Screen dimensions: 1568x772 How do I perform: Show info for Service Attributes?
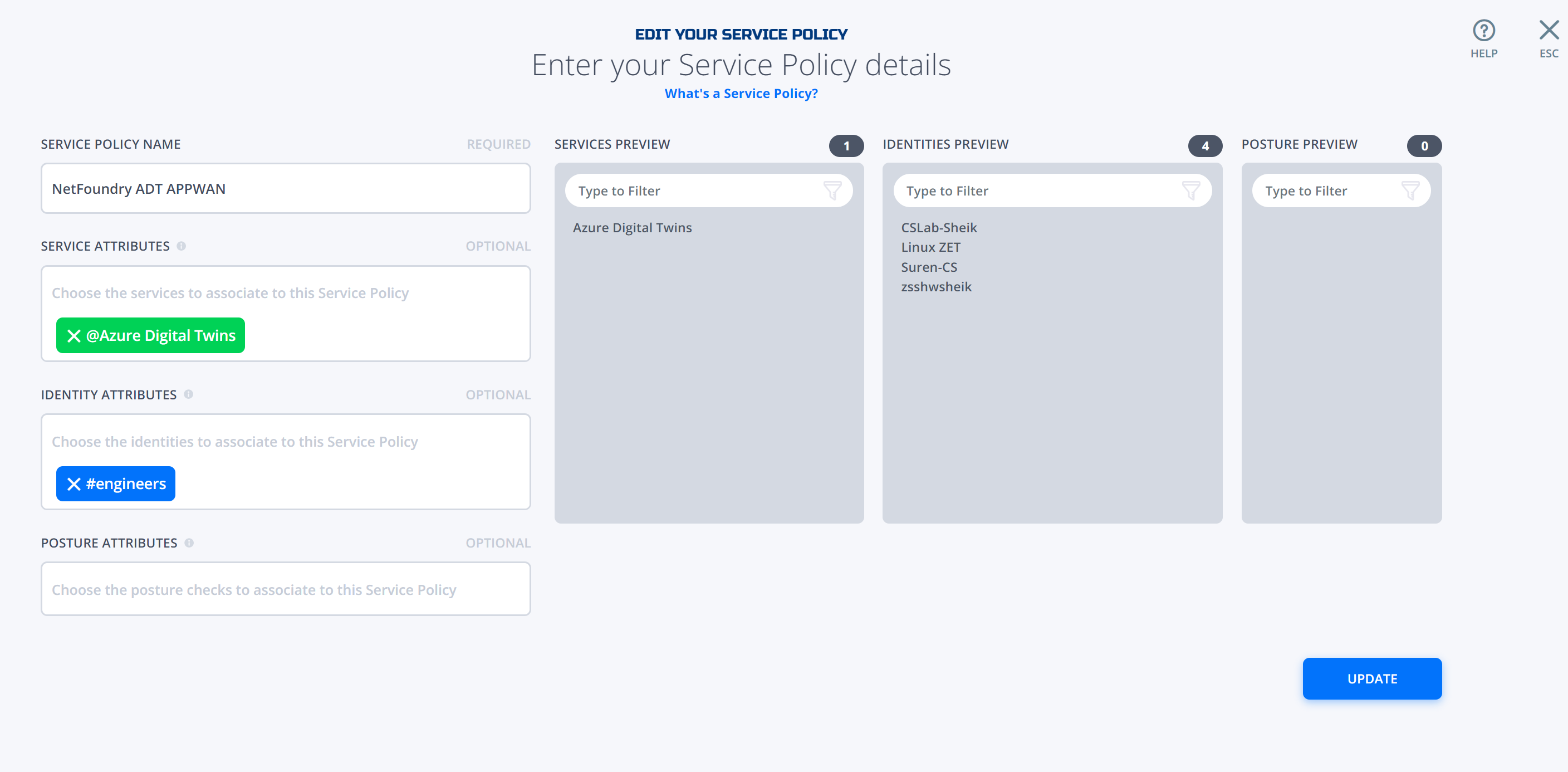pos(182,246)
